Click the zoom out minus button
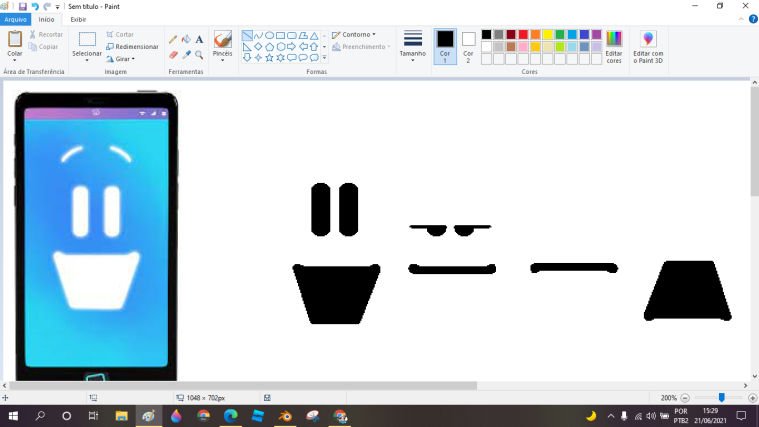The height and width of the screenshot is (427, 759). point(684,398)
